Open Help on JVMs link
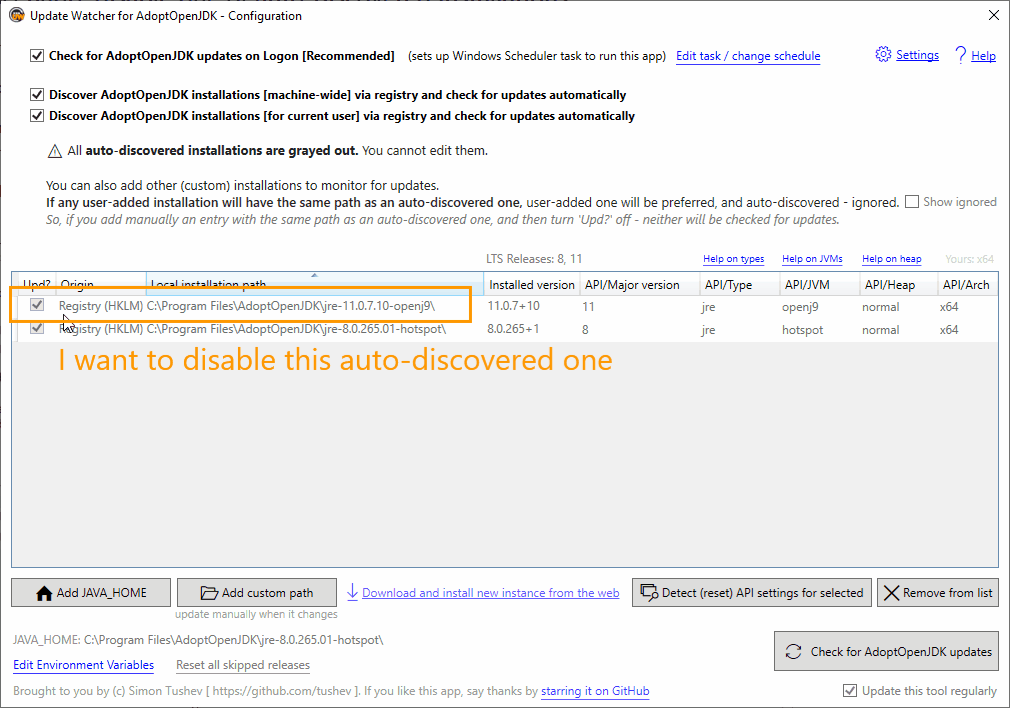Screen dimensions: 1010x708 coord(812,258)
